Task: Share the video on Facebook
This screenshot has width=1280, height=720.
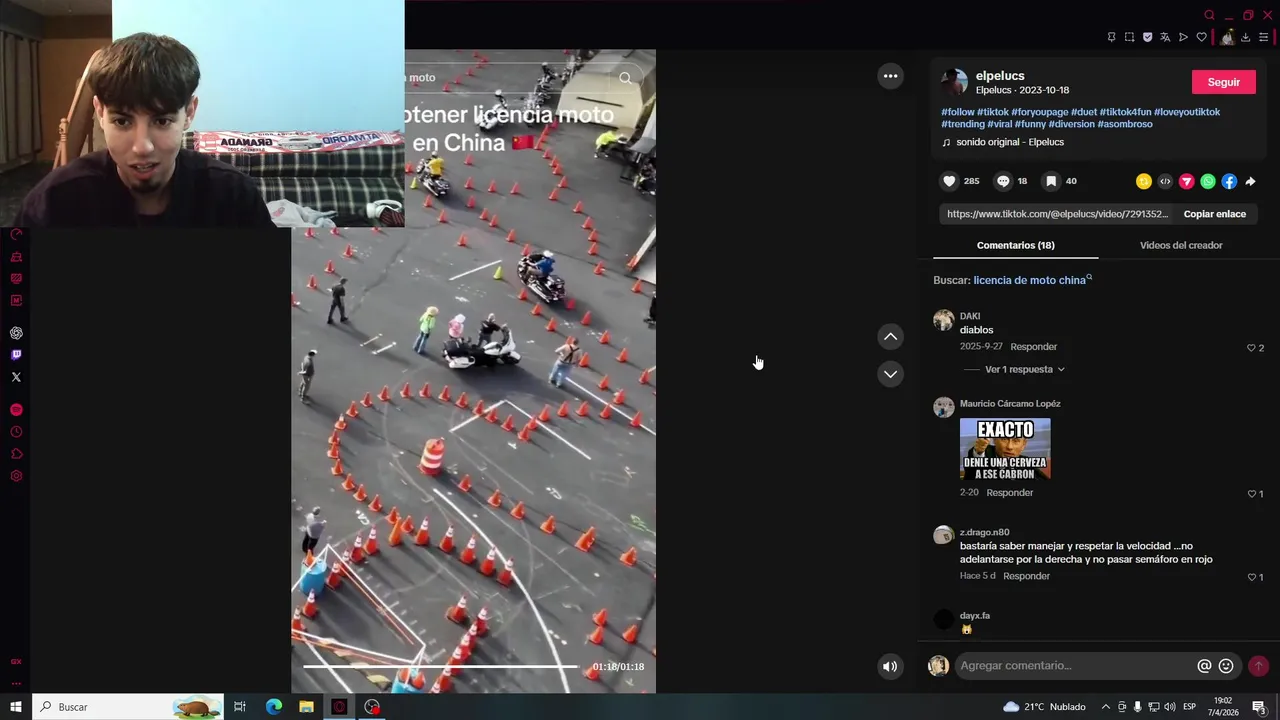Action: tap(1229, 181)
